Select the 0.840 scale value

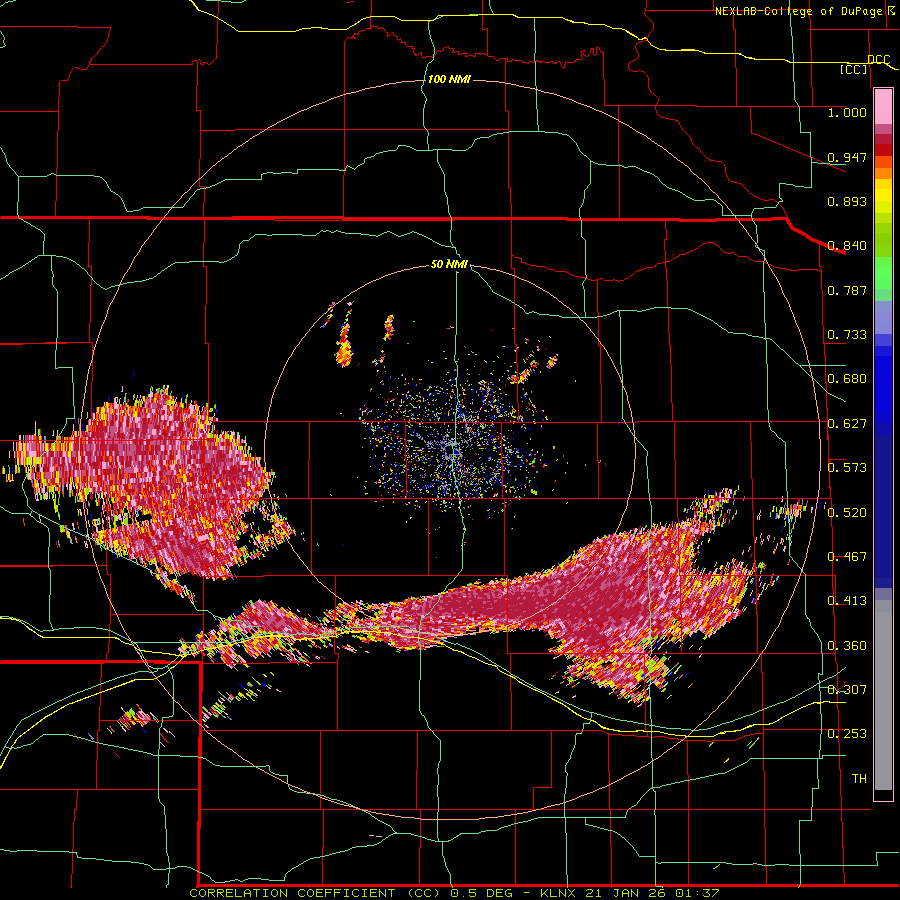pyautogui.click(x=847, y=246)
